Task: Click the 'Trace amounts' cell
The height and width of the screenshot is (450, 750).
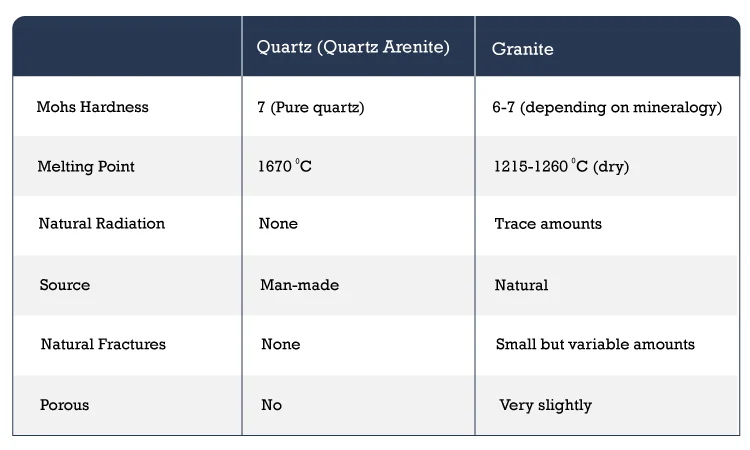Action: tap(548, 224)
